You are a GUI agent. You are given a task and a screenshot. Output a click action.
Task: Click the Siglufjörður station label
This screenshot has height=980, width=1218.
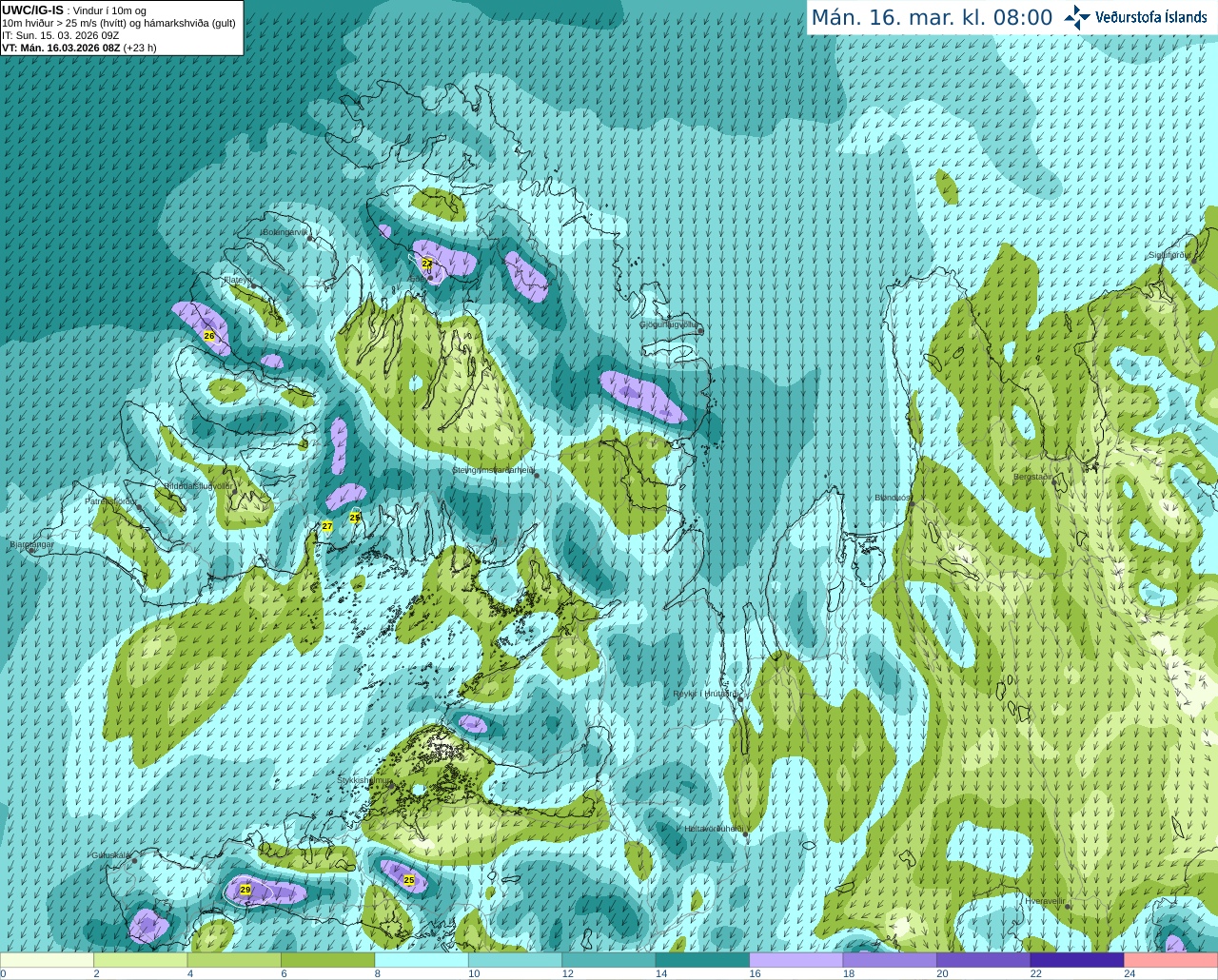pyautogui.click(x=1169, y=255)
